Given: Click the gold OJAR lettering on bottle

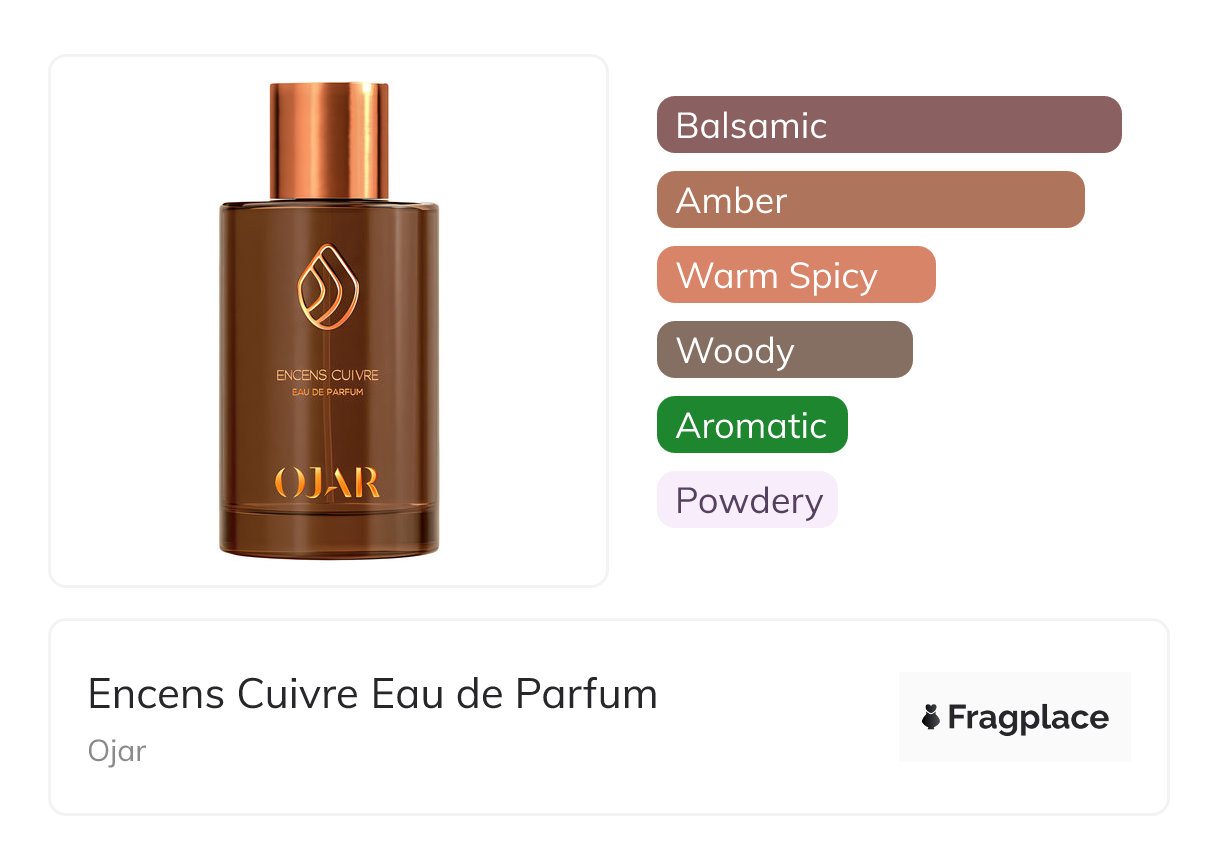Looking at the screenshot, I should [328, 482].
